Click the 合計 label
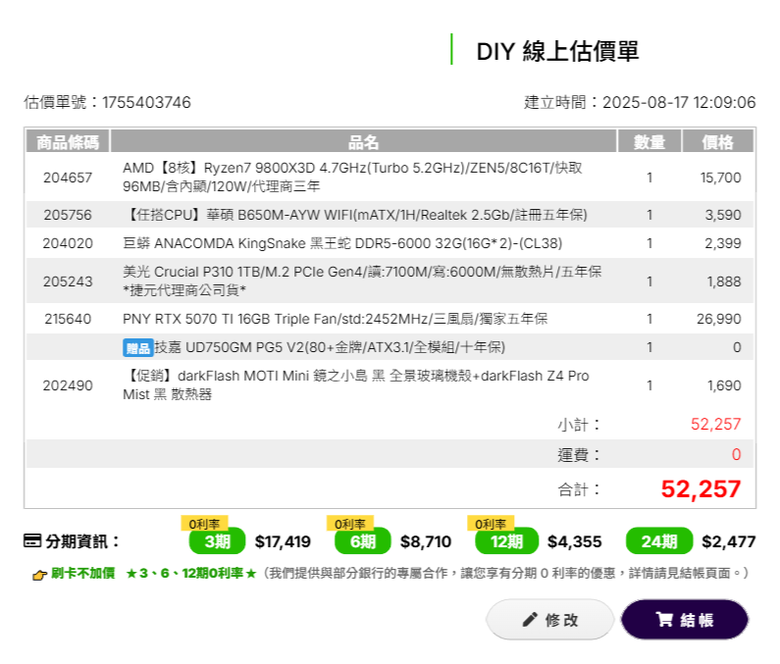 579,489
